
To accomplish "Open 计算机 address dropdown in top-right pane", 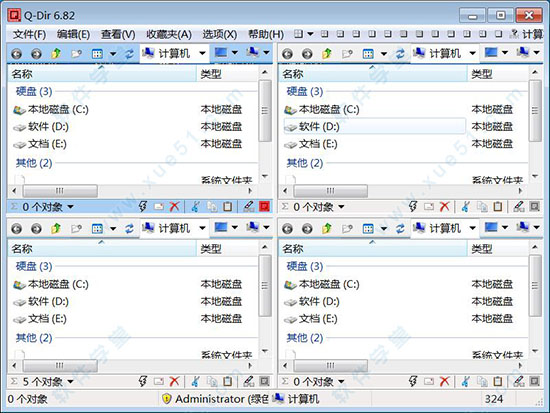I will 473,53.
